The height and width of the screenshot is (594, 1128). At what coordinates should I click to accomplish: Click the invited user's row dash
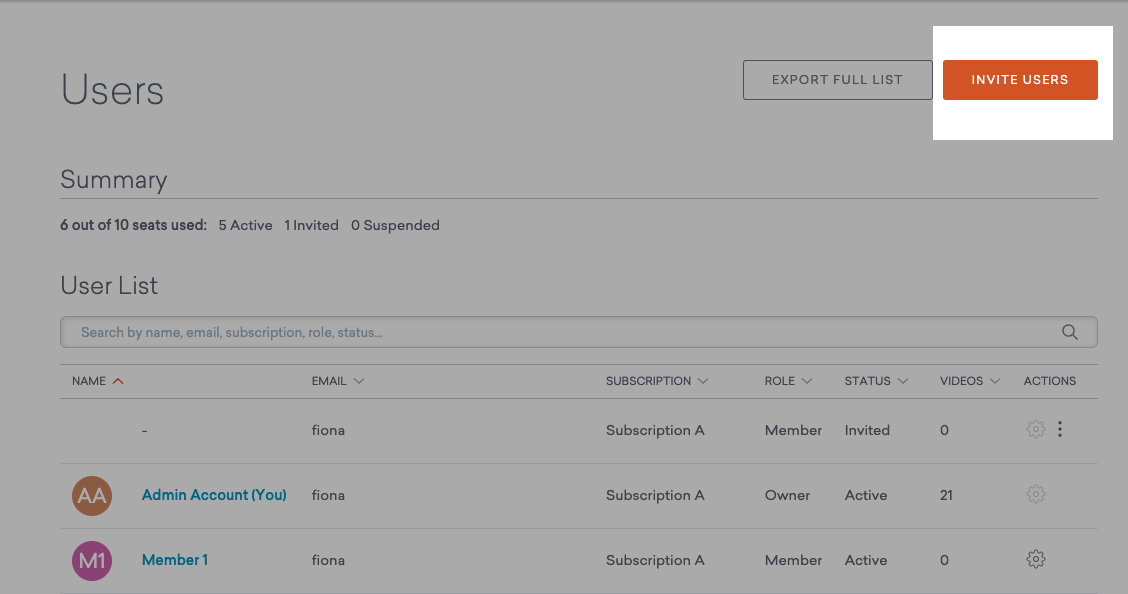(145, 430)
